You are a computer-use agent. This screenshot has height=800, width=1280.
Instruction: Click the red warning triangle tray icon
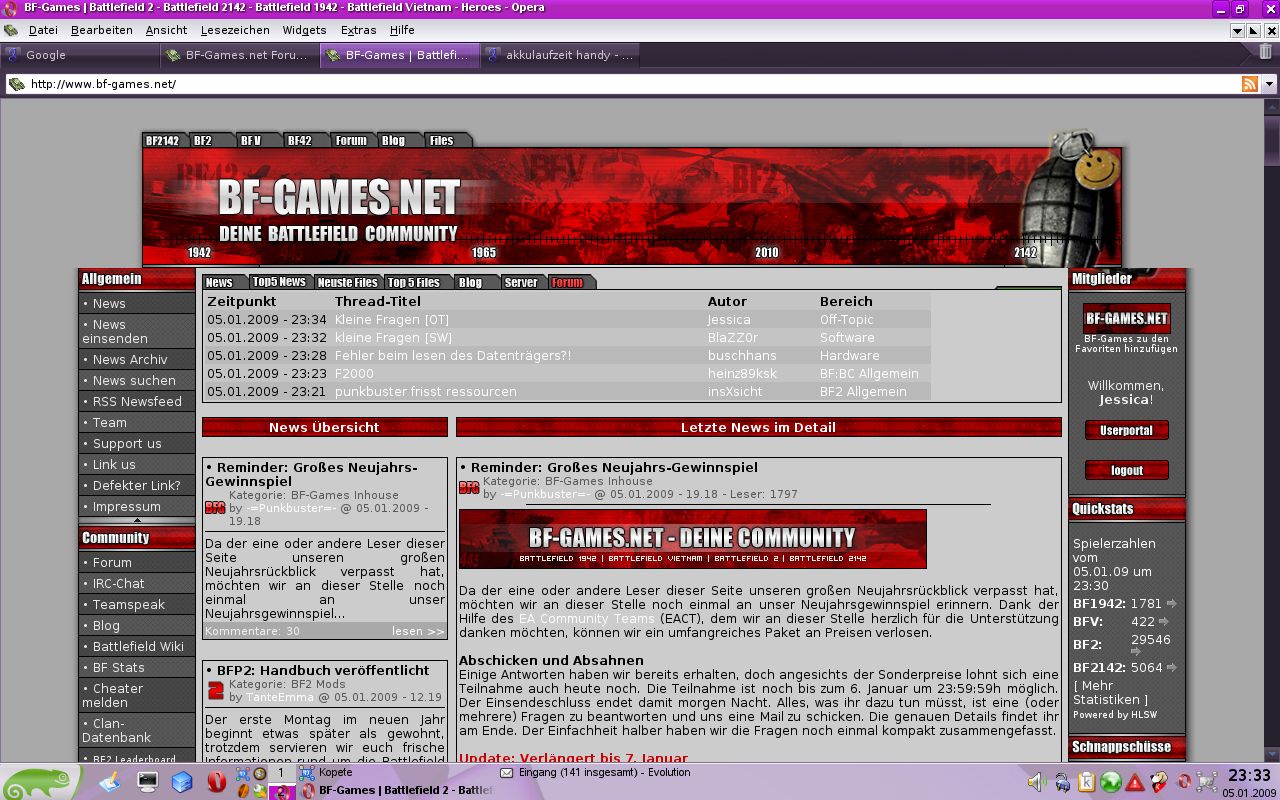(1135, 781)
